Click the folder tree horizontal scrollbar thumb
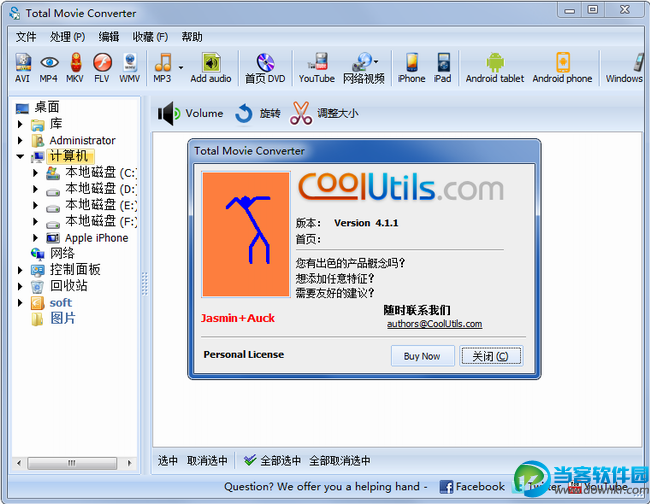This screenshot has height=504, width=650. [x=72, y=463]
